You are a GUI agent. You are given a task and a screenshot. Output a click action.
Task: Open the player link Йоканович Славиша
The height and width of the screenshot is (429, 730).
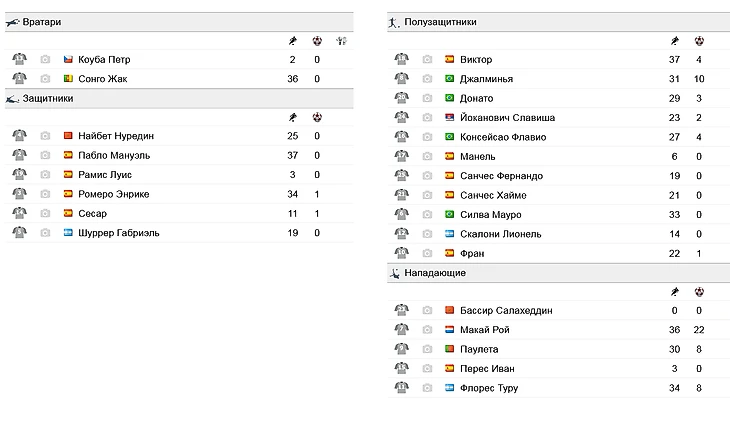[507, 117]
